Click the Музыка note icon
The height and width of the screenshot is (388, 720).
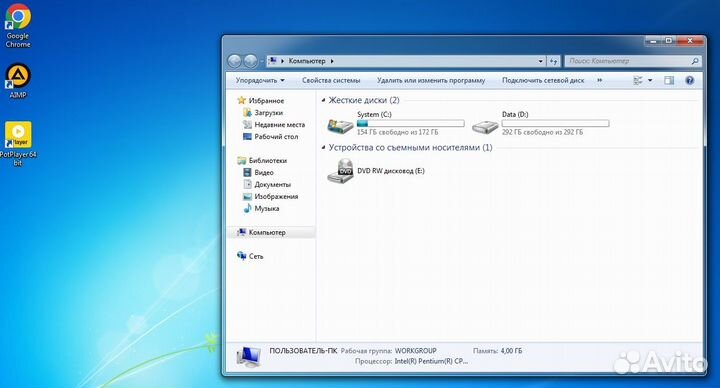(247, 208)
